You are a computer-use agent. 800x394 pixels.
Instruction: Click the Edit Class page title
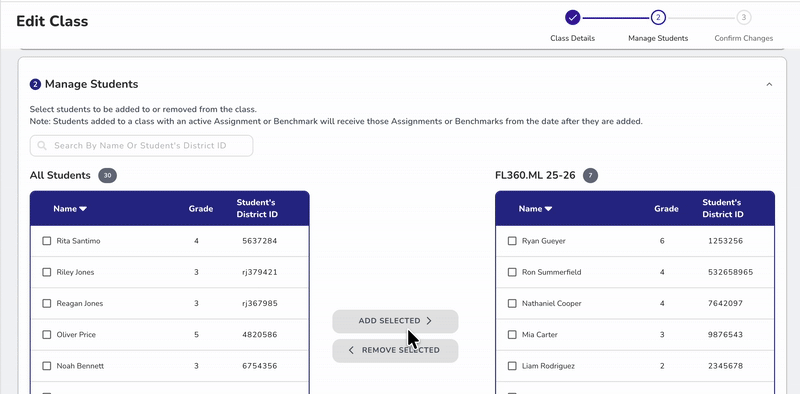[x=52, y=21]
